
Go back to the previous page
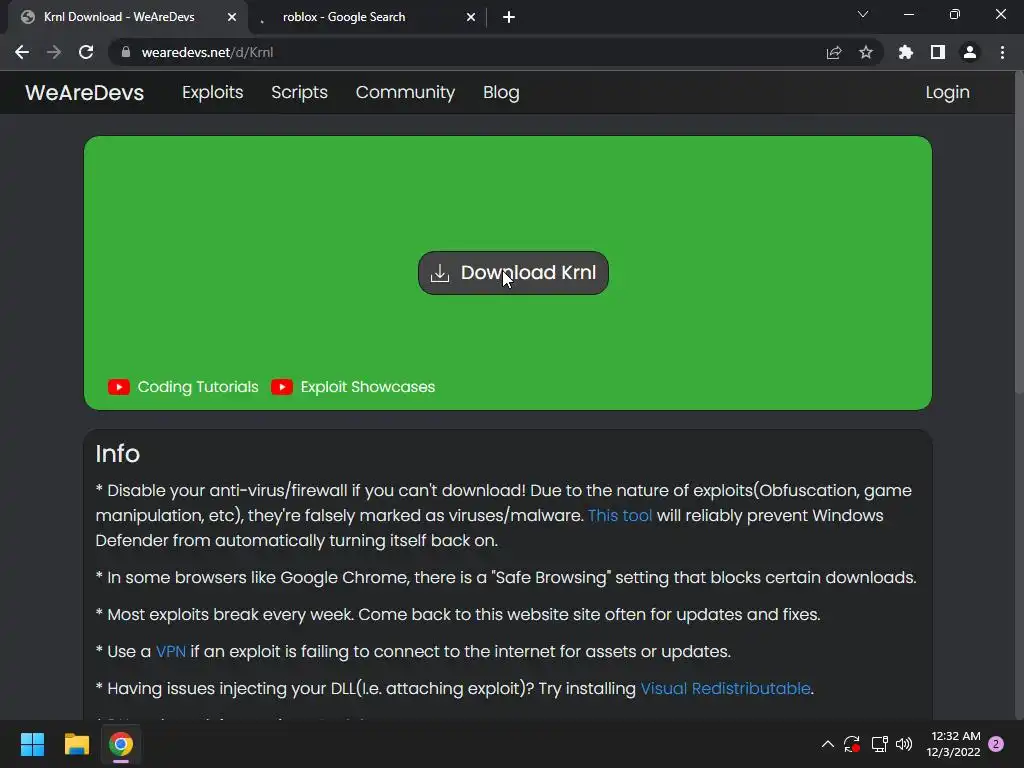[22, 52]
